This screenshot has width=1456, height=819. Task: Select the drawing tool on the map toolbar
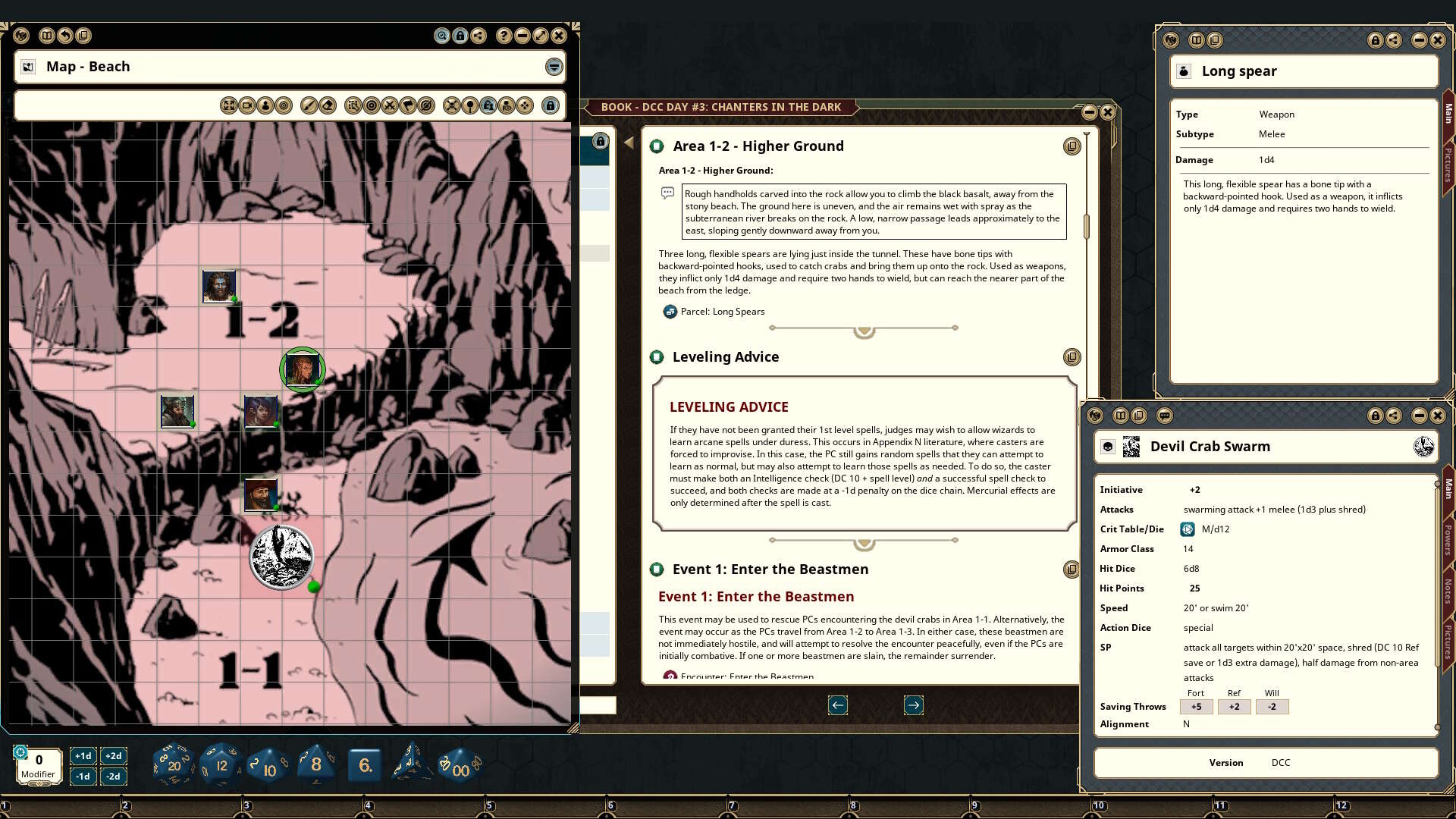(x=309, y=105)
